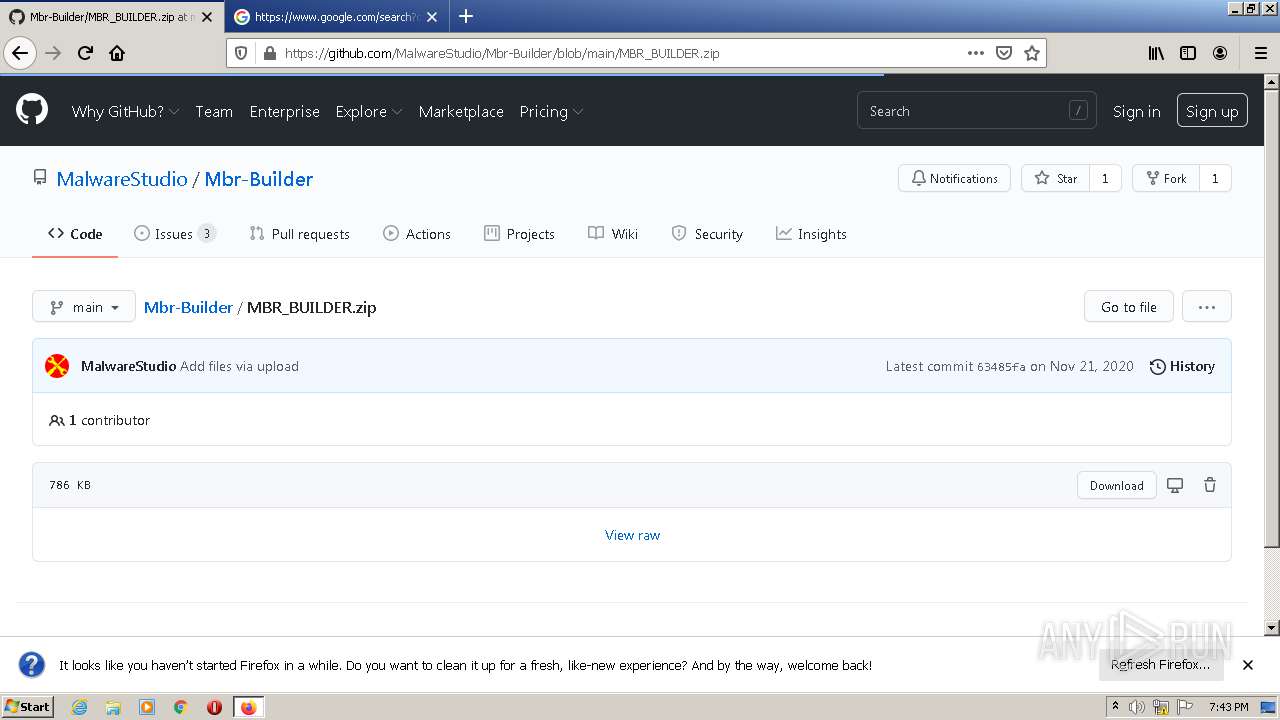Open main branch selector dropdown
Image resolution: width=1280 pixels, height=720 pixels.
tap(84, 307)
